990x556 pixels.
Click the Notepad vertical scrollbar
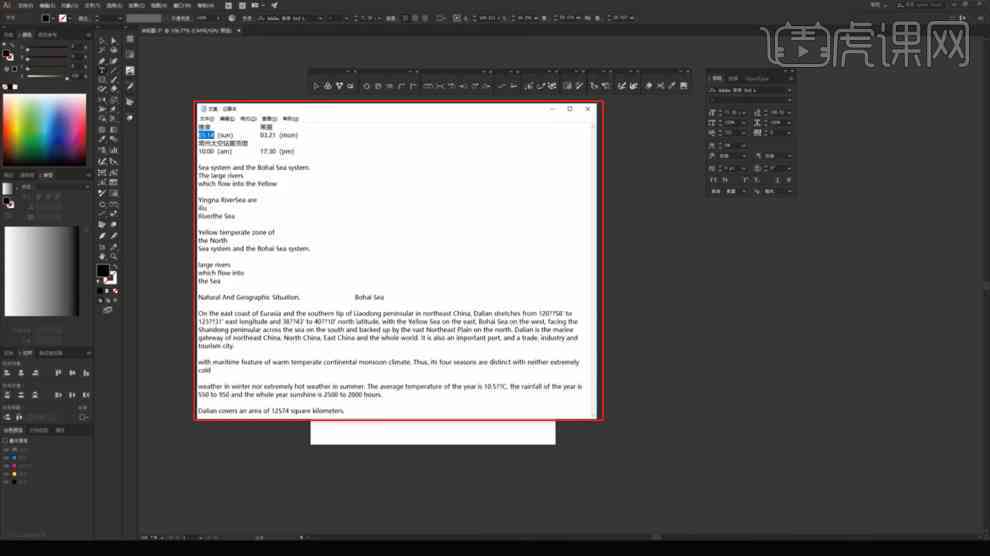[x=594, y=270]
